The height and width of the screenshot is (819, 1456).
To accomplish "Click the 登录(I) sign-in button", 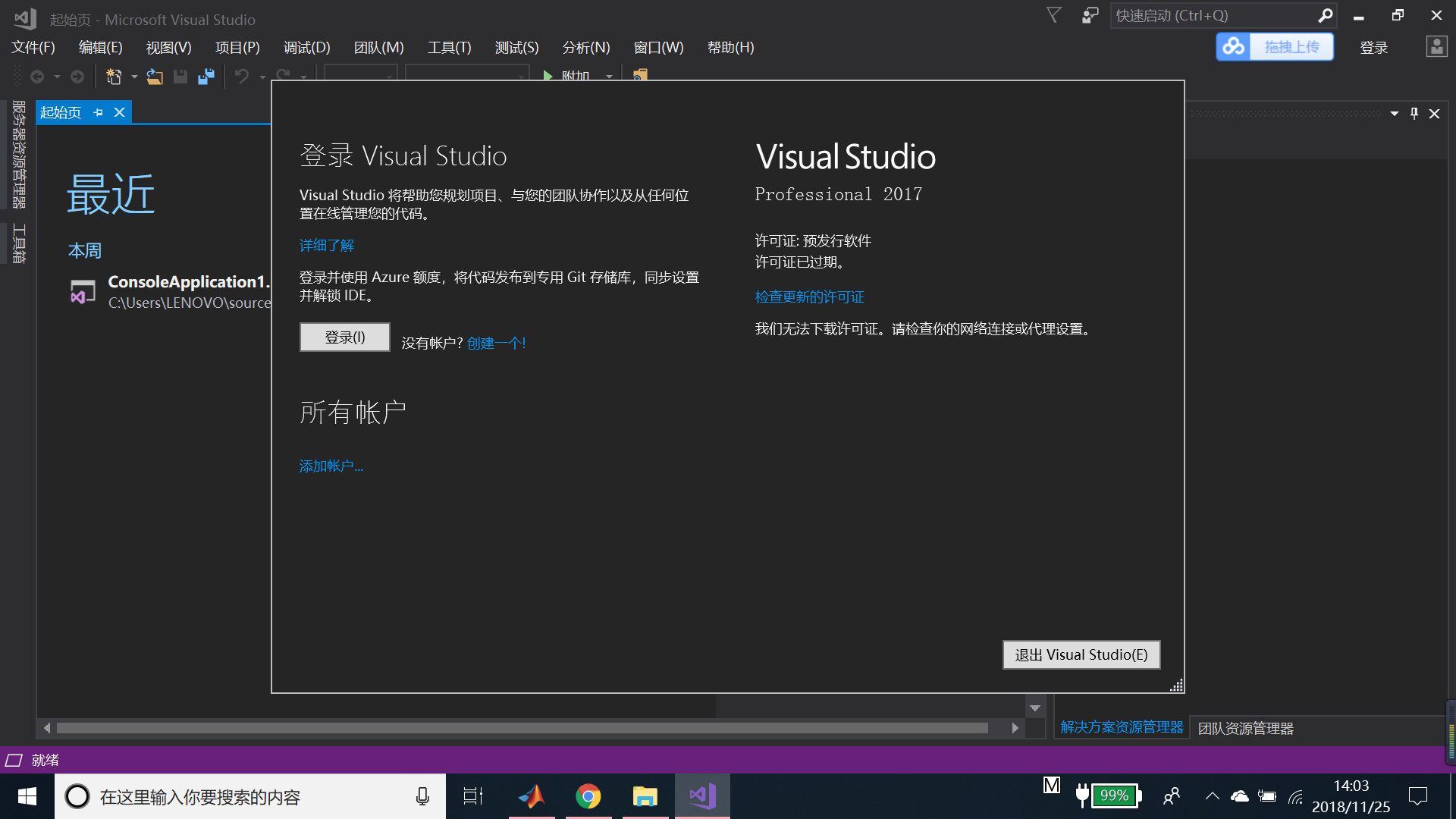I will click(344, 337).
